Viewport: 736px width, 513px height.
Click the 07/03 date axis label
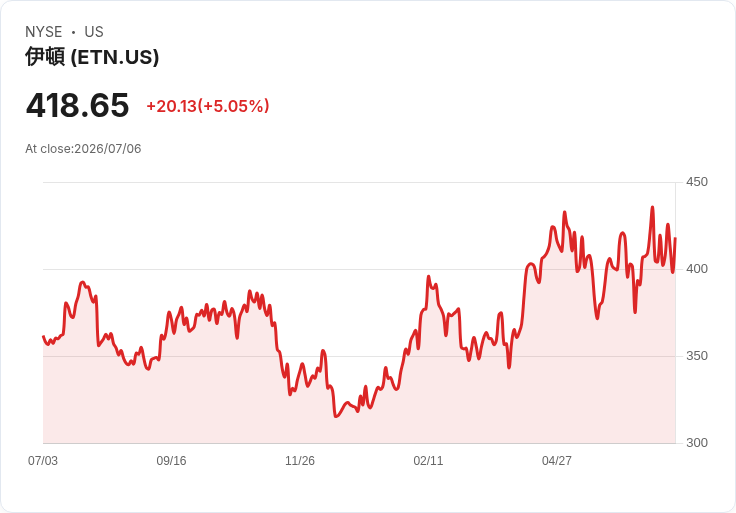coord(43,461)
